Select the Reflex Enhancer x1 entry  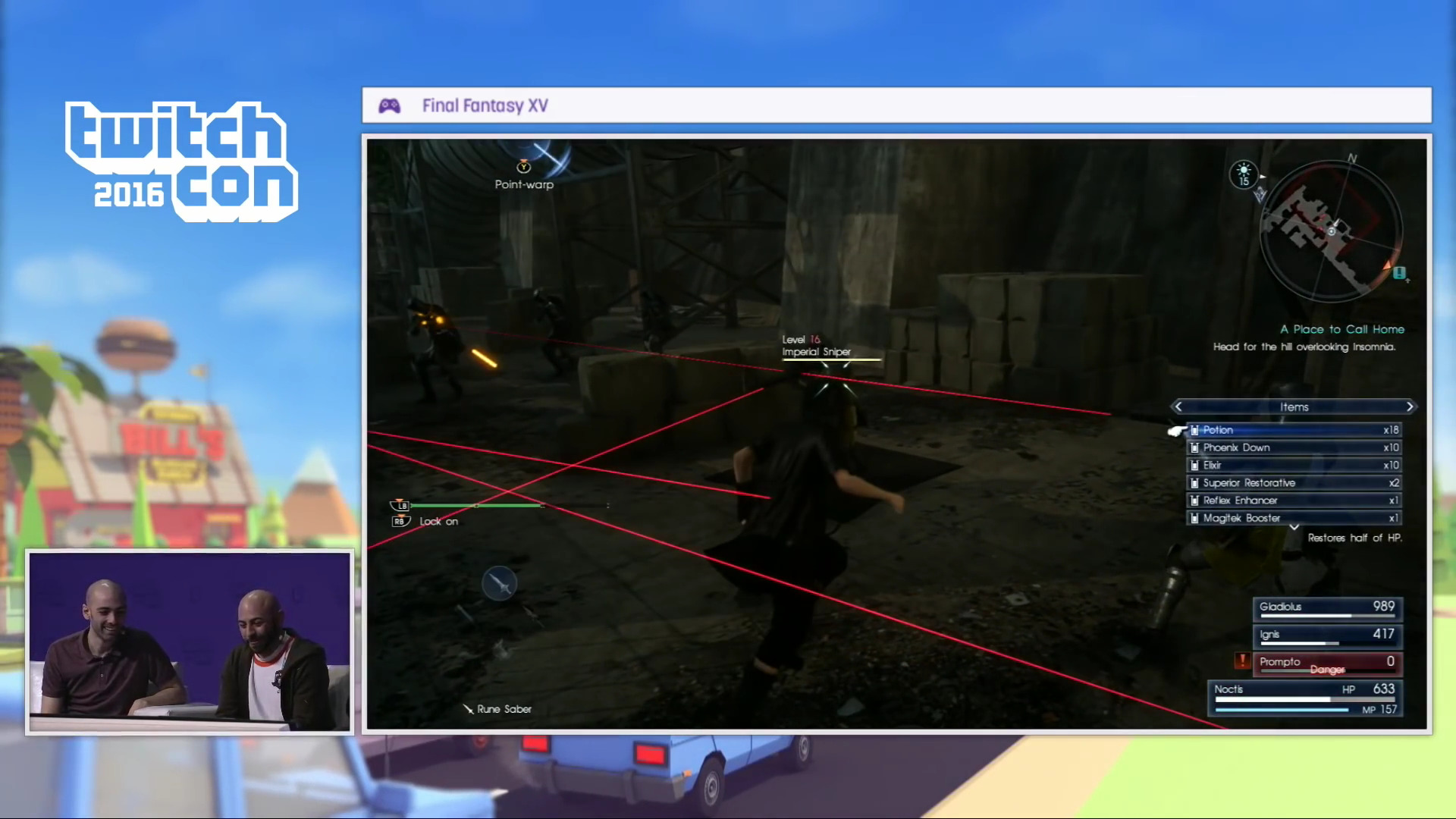[x=1294, y=500]
